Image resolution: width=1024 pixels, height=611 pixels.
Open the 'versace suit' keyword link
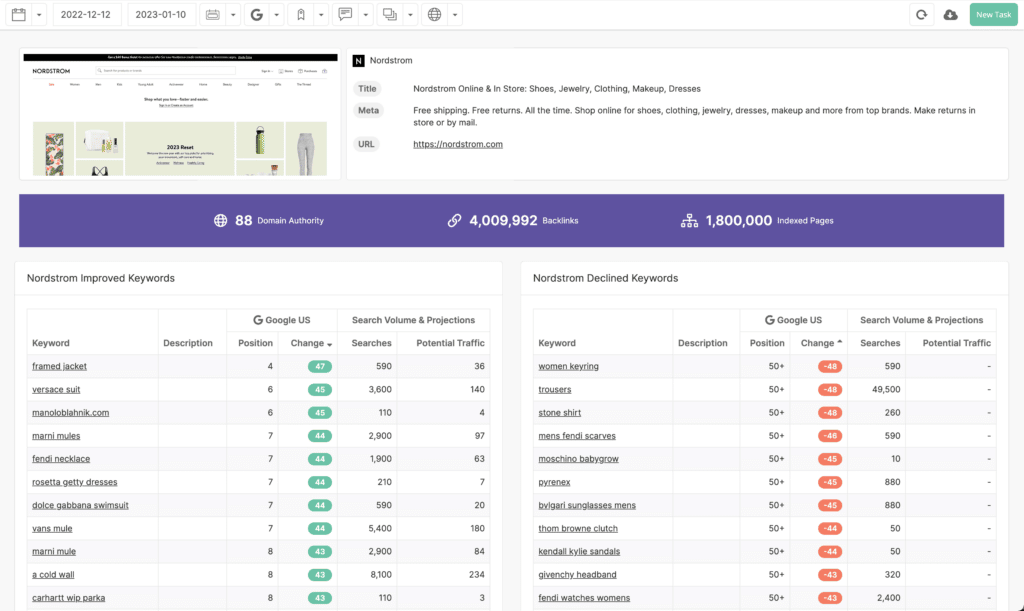click(56, 390)
